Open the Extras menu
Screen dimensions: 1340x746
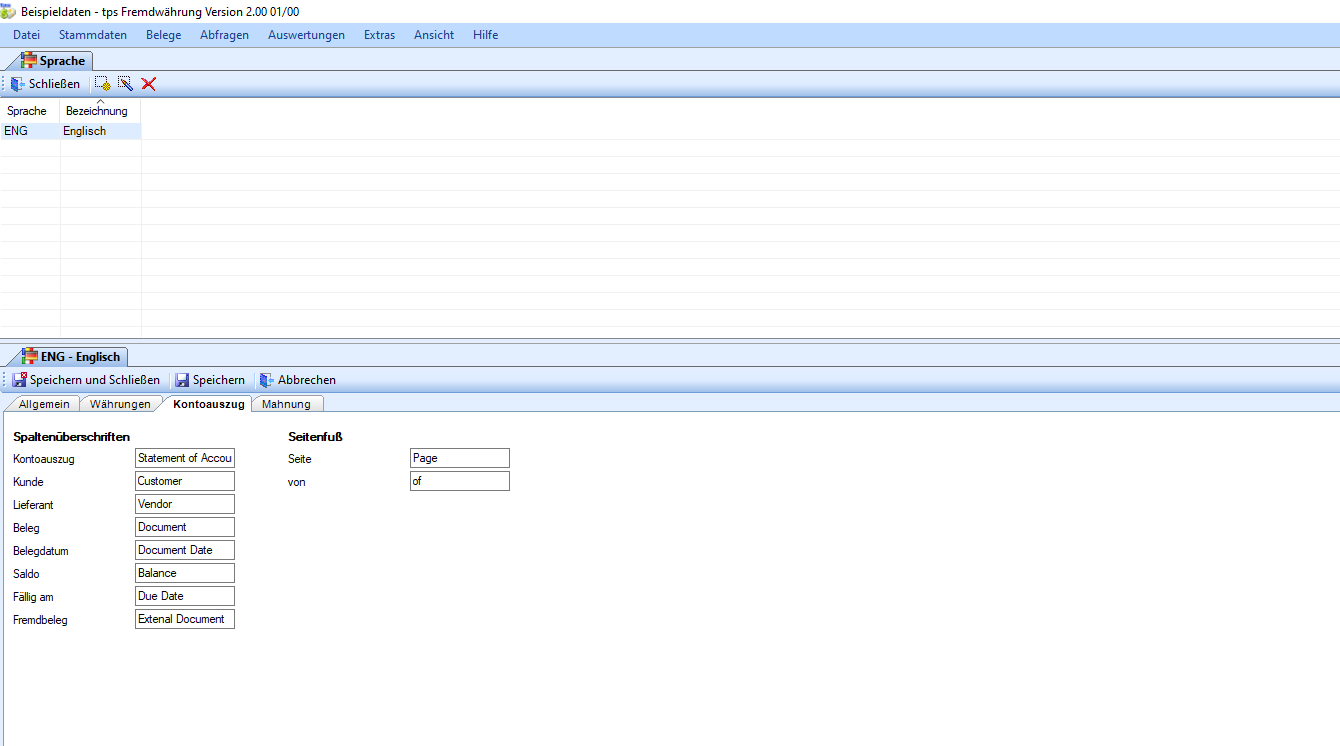(x=379, y=35)
